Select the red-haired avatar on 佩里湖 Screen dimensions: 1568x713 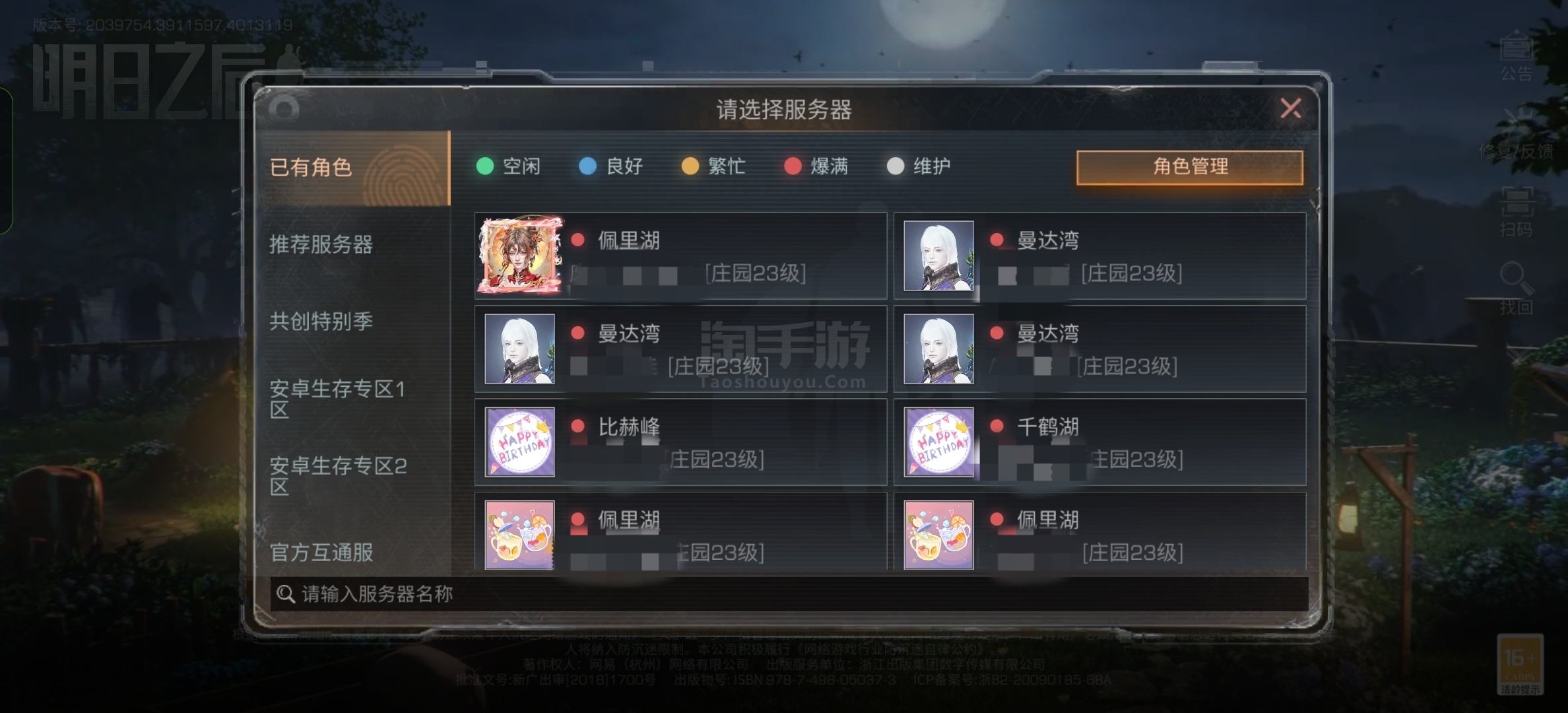tap(520, 255)
